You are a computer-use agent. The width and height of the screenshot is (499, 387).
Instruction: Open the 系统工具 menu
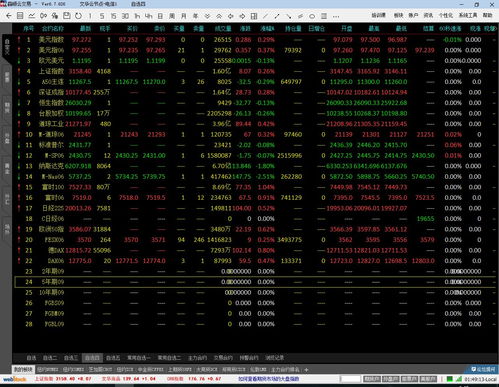click(468, 15)
